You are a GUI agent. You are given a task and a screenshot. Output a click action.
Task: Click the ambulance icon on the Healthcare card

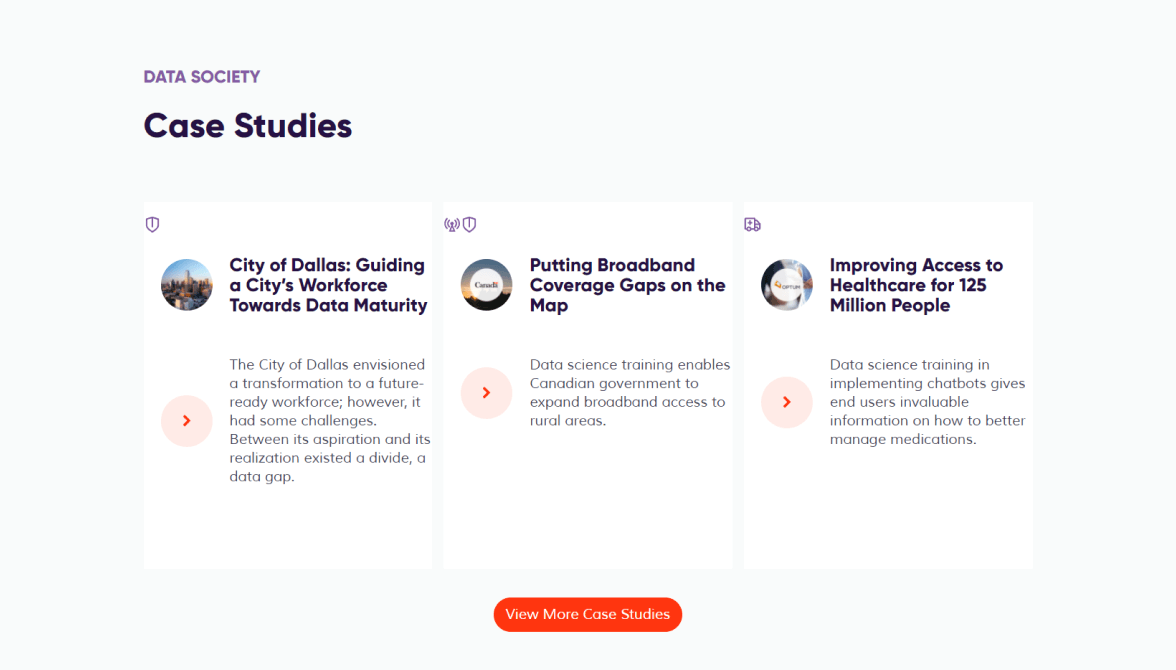(x=752, y=225)
